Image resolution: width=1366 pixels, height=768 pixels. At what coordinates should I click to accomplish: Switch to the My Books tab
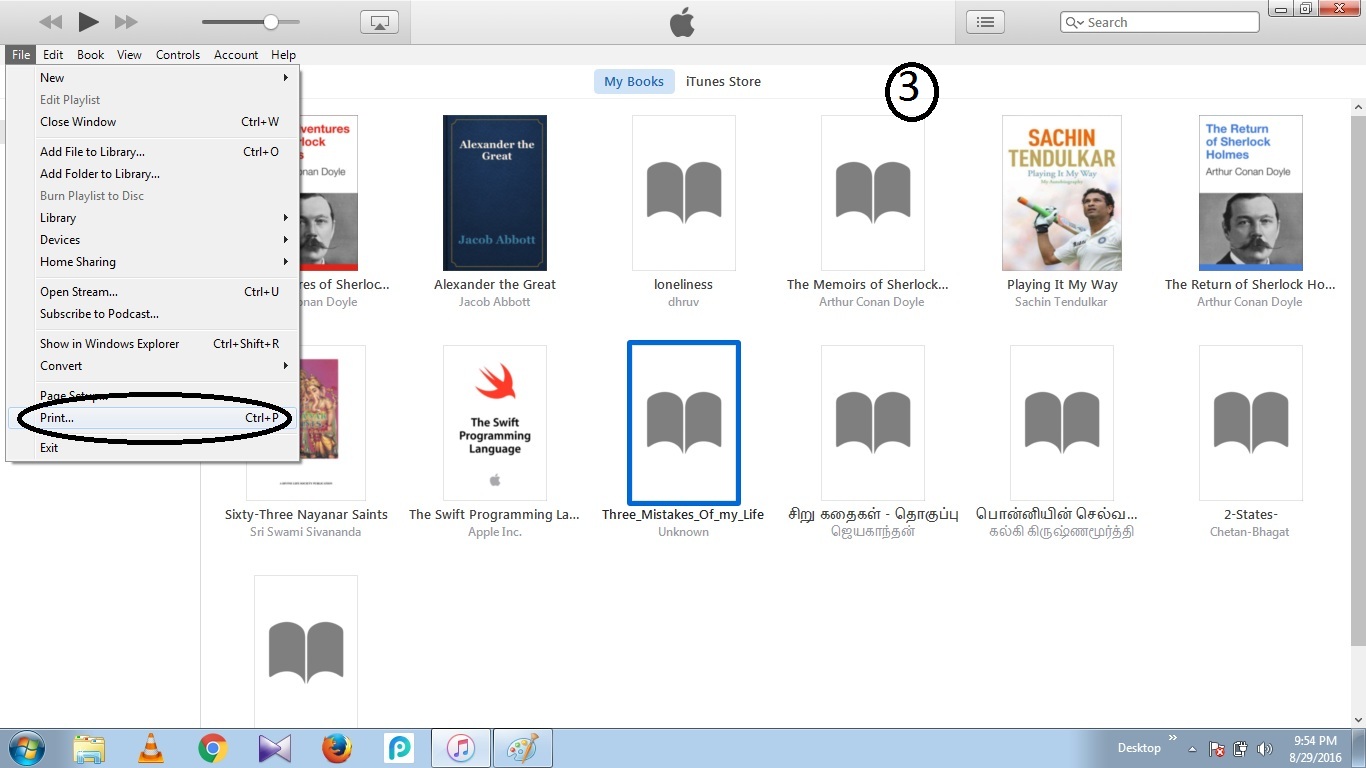pos(634,82)
